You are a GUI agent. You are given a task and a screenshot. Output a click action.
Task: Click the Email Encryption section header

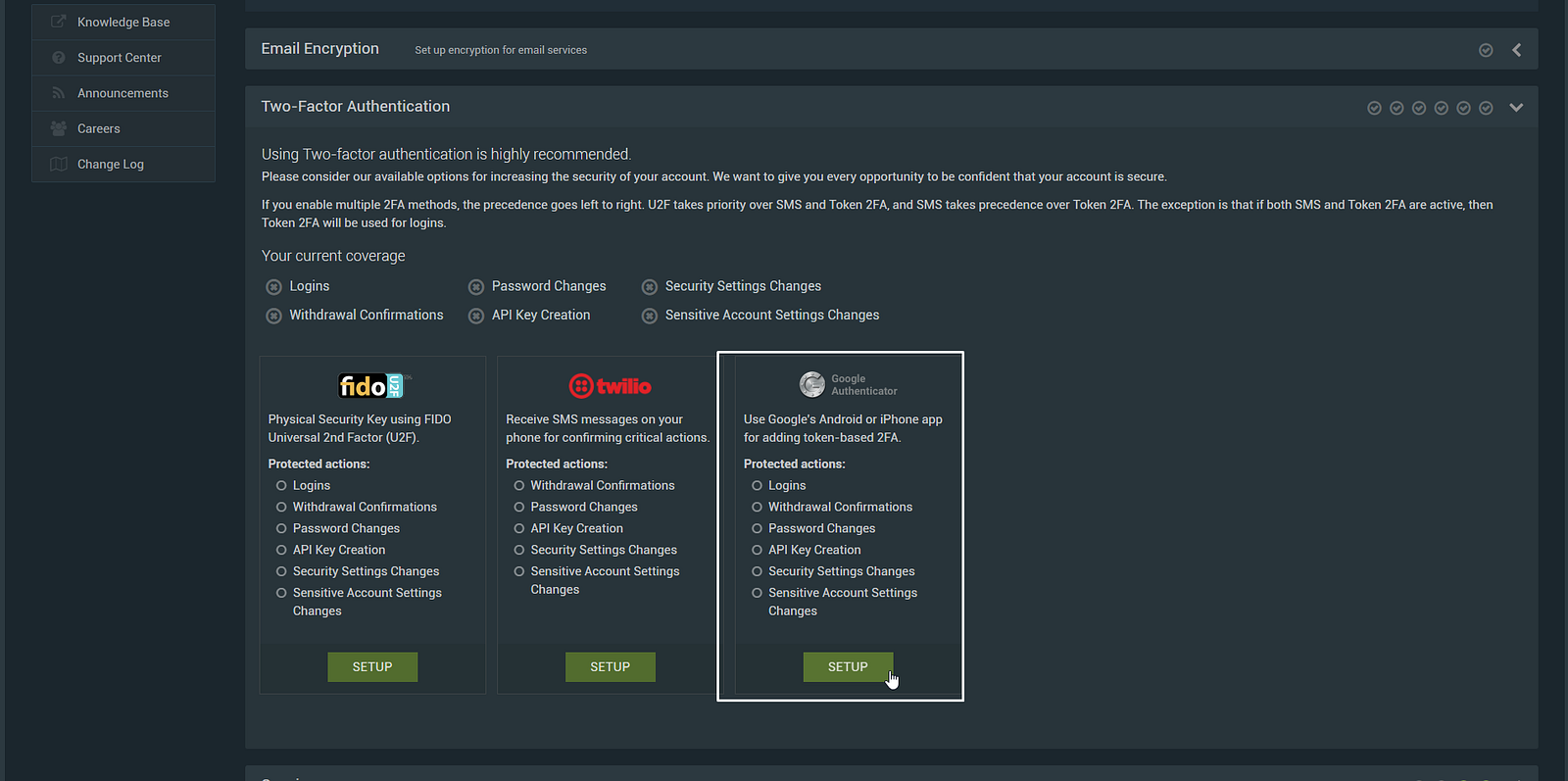coord(891,49)
